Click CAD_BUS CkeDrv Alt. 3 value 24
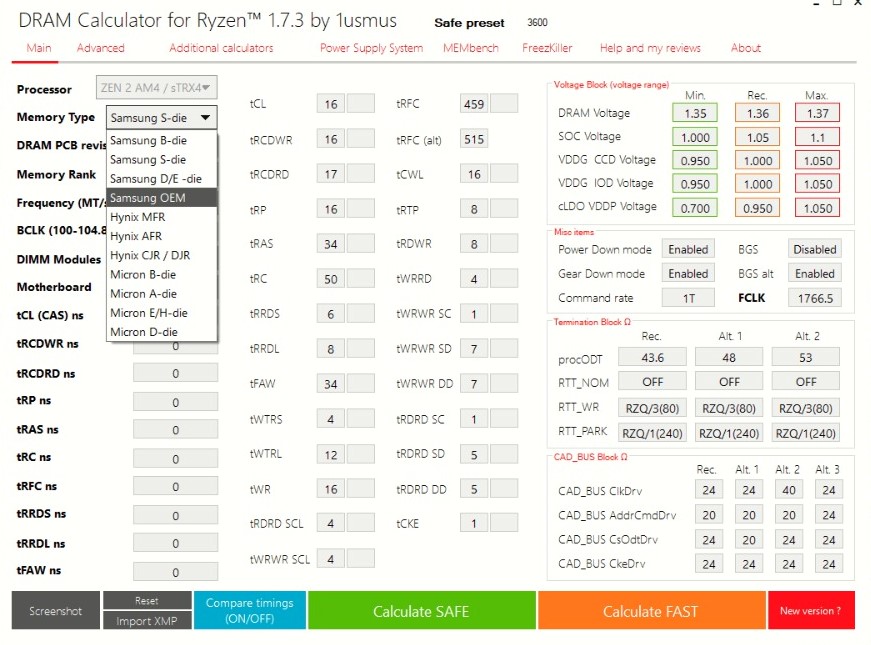The image size is (871, 645). click(829, 564)
